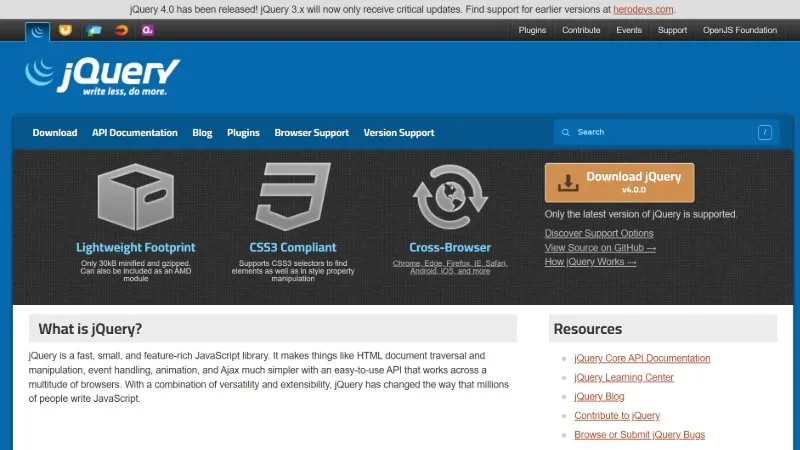Click the slash shortcut key badge in search
The width and height of the screenshot is (800, 450).
tap(764, 133)
